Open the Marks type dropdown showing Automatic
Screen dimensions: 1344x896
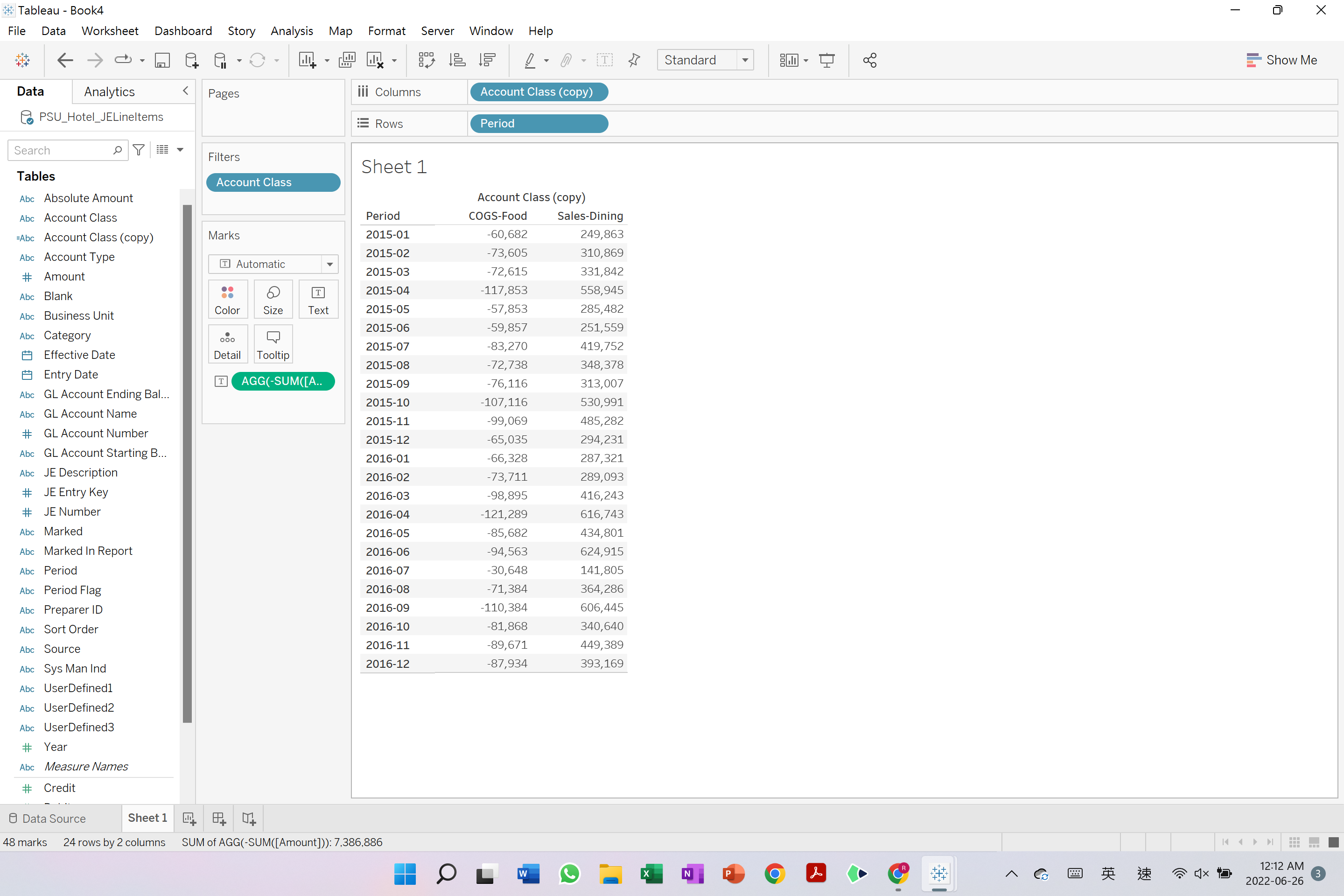tap(330, 263)
